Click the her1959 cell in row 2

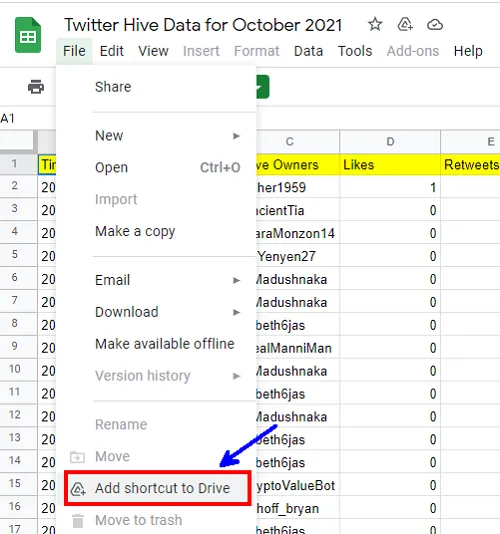[x=298, y=187]
